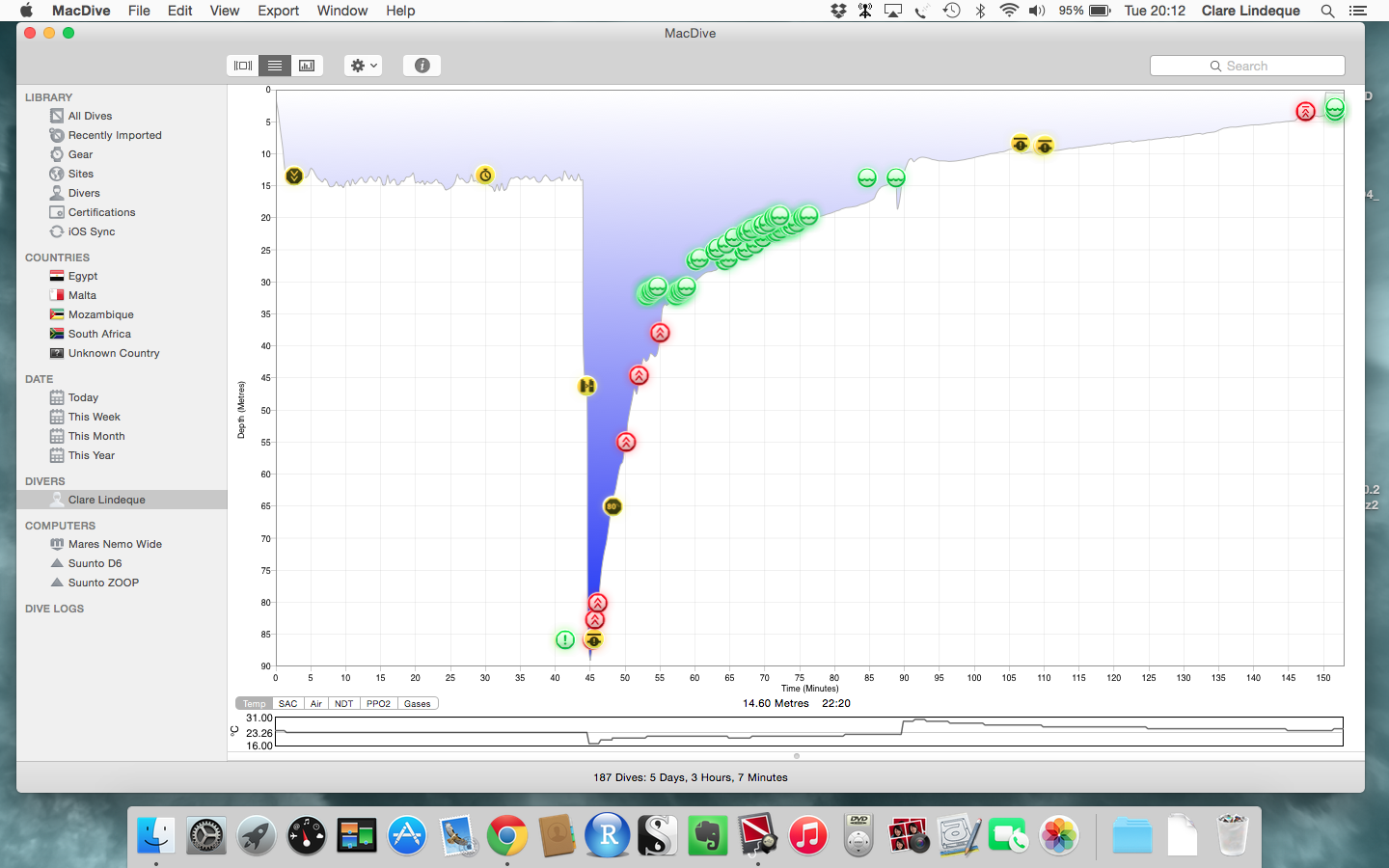This screenshot has width=1389, height=868.
Task: Open Certifications in the sidebar
Action: (x=101, y=212)
